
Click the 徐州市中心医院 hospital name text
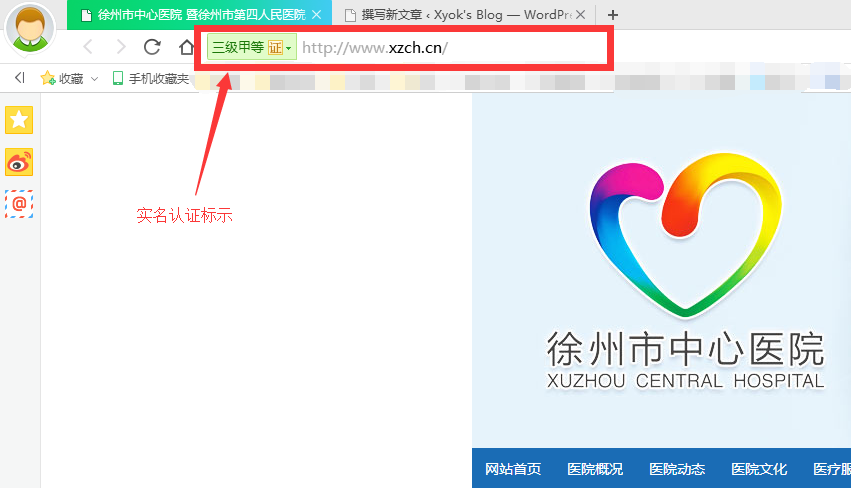pyautogui.click(x=685, y=349)
